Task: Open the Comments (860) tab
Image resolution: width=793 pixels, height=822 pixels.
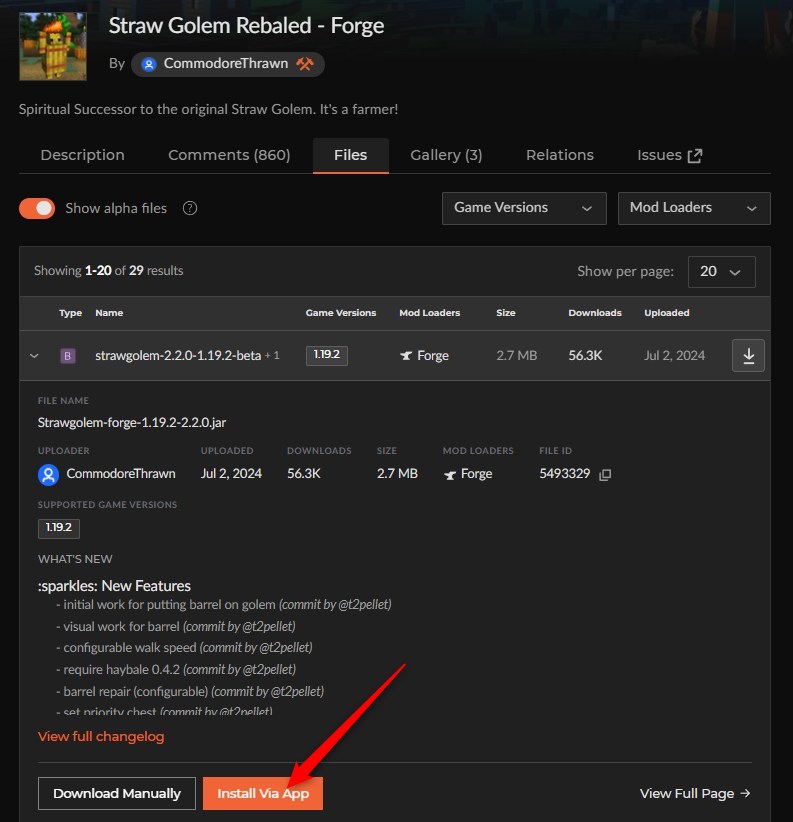Action: pyautogui.click(x=229, y=155)
